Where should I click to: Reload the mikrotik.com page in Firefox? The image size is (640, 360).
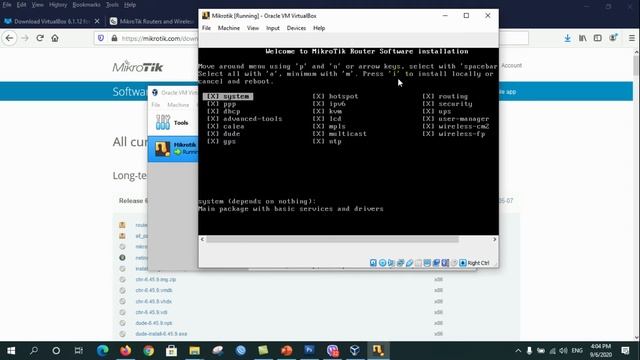click(40, 38)
